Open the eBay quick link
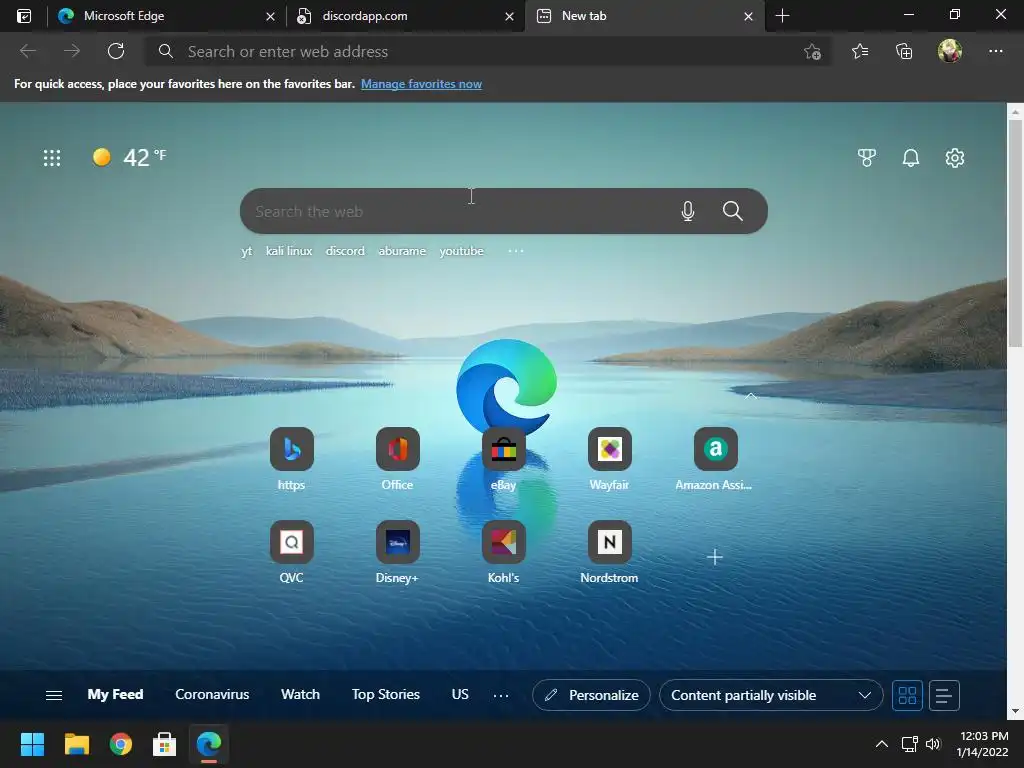The image size is (1024, 768). (x=504, y=458)
